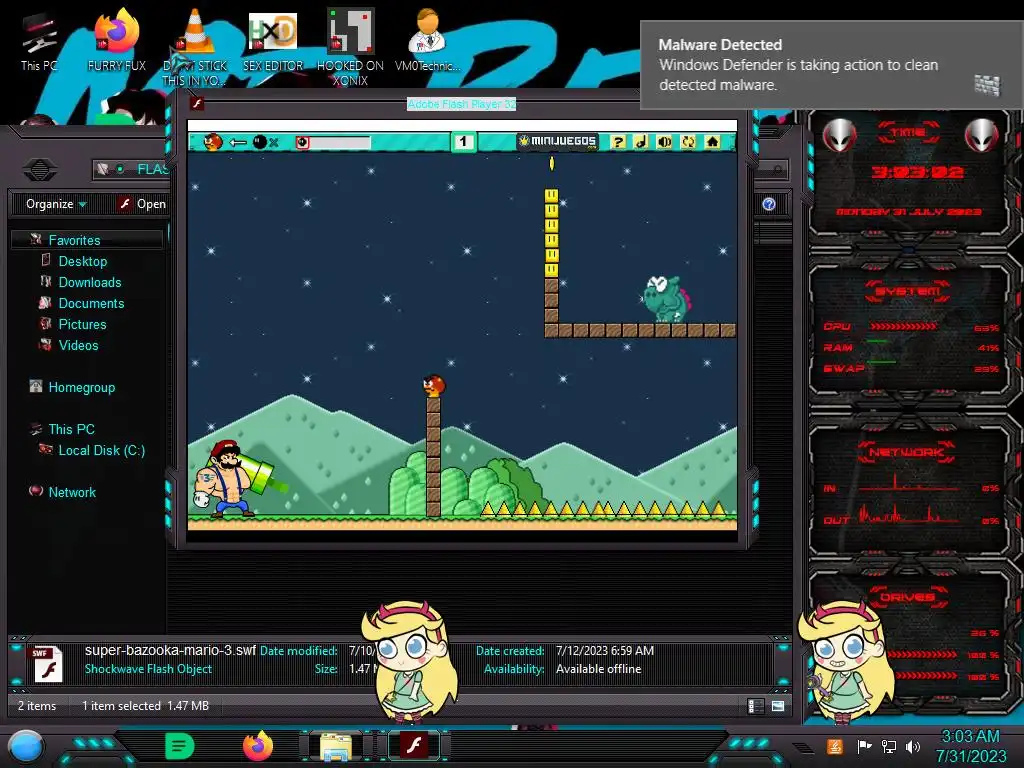
Task: Click the help question mark in game toolbar
Action: pyautogui.click(x=618, y=142)
